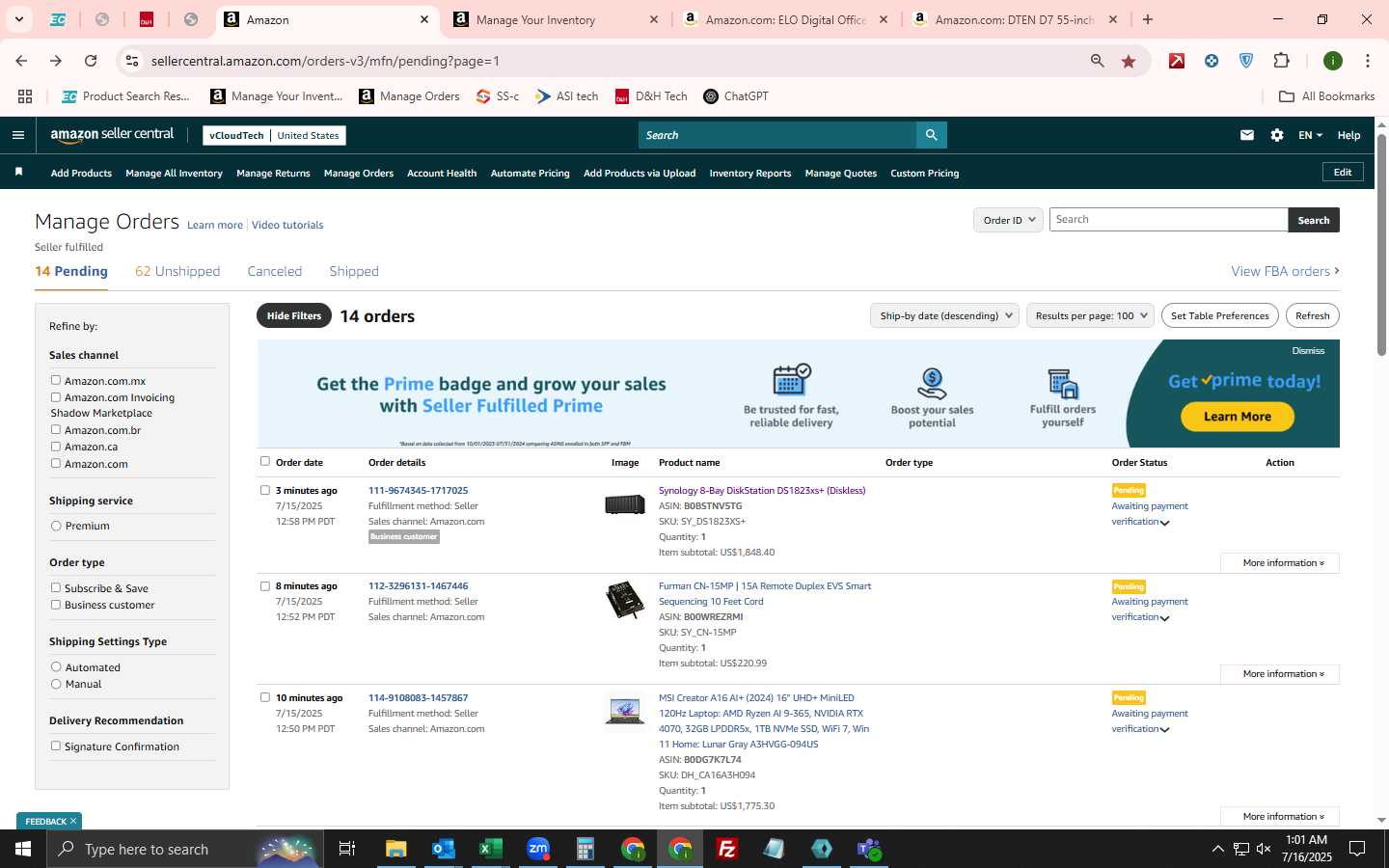Open Manage All Inventory in nav bar

(x=174, y=174)
